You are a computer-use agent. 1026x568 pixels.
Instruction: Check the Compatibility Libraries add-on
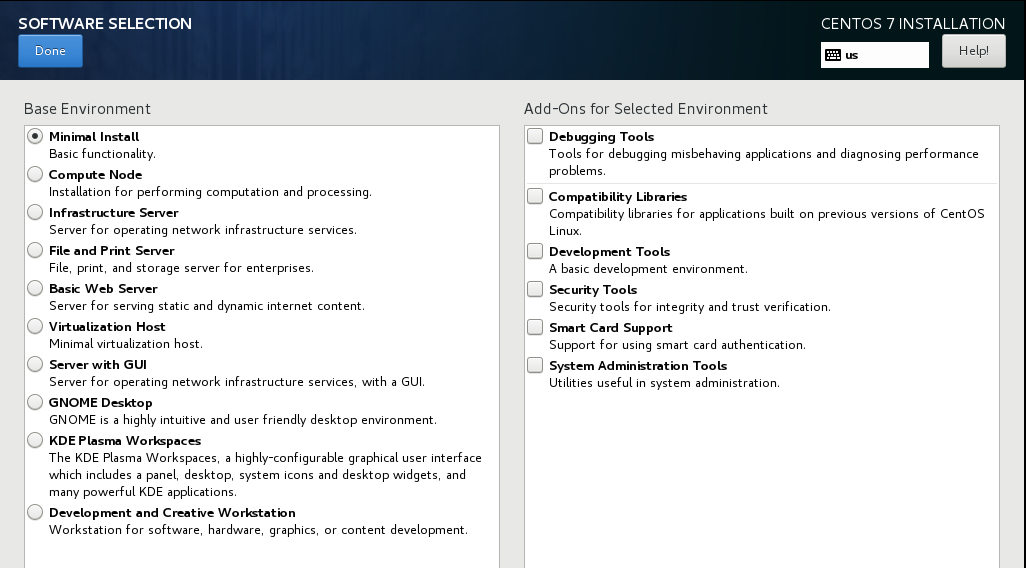click(x=535, y=196)
